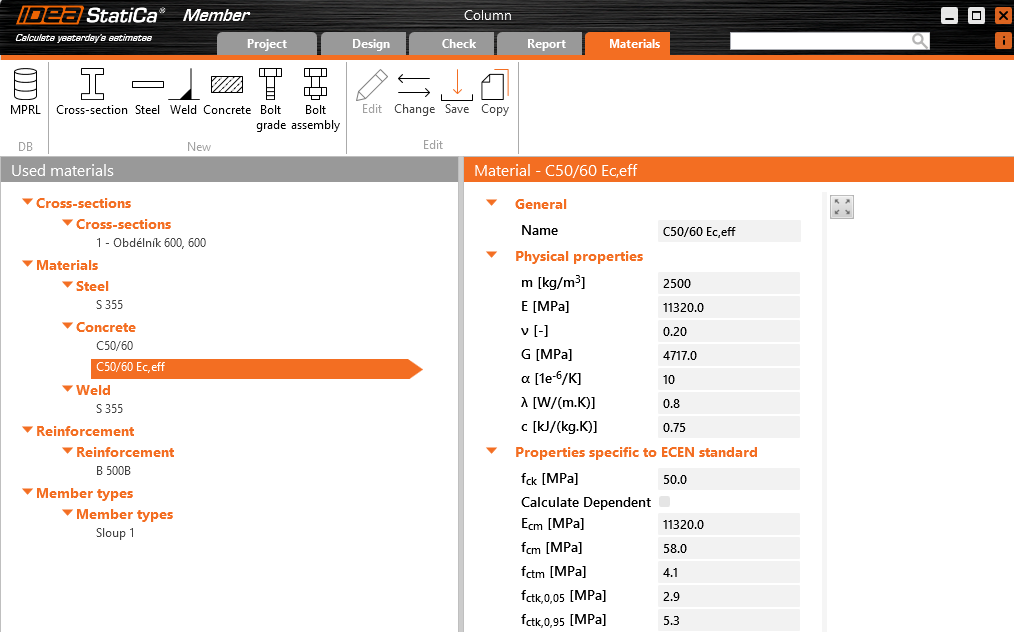Open the Report tab
This screenshot has width=1014, height=632.
pos(546,44)
